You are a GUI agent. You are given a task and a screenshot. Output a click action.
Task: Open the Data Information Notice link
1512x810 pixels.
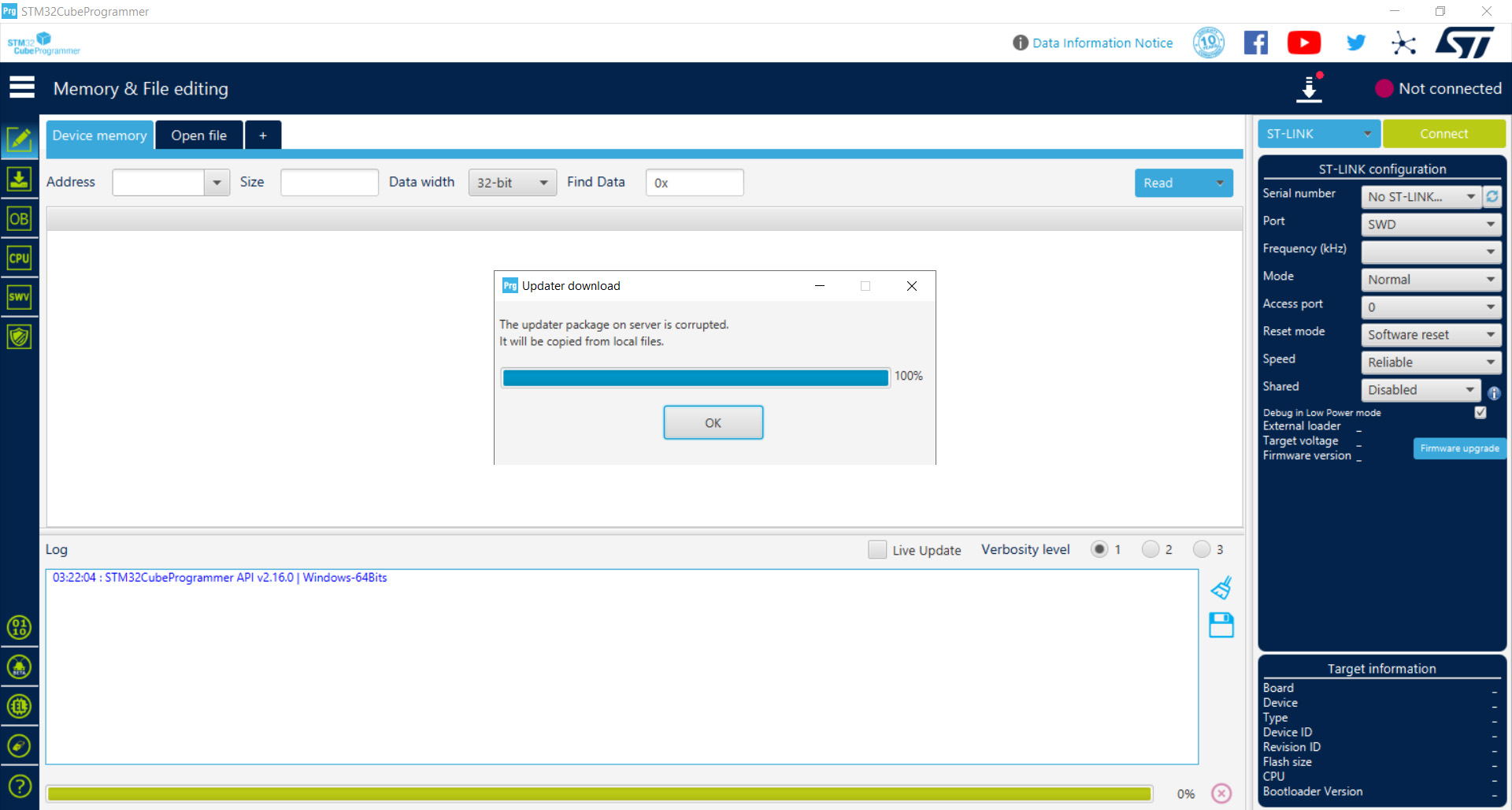1102,43
